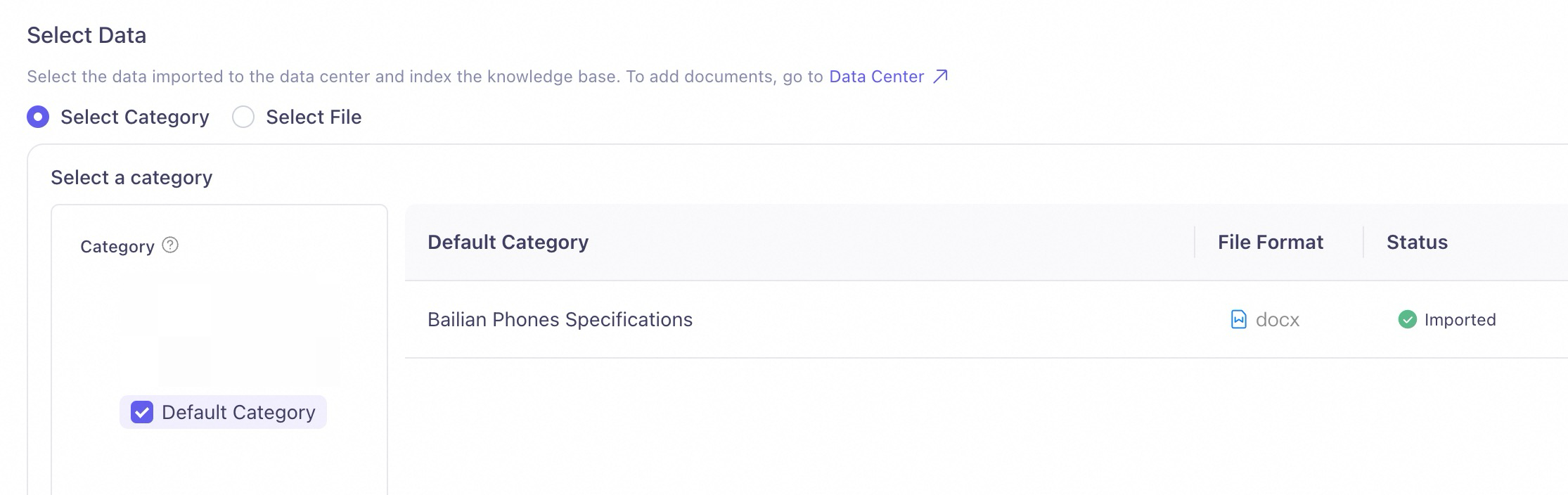
Task: Click the File Format column header
Action: point(1271,242)
